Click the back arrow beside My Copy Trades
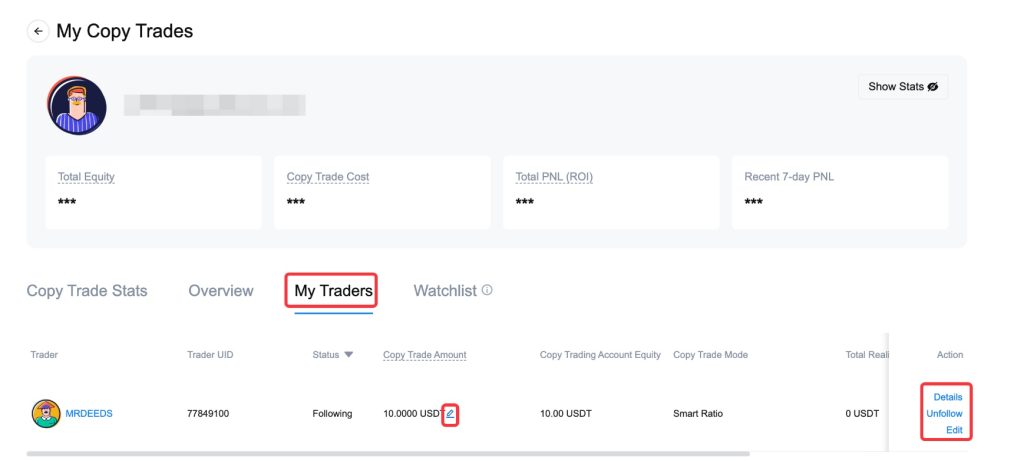 (x=38, y=31)
